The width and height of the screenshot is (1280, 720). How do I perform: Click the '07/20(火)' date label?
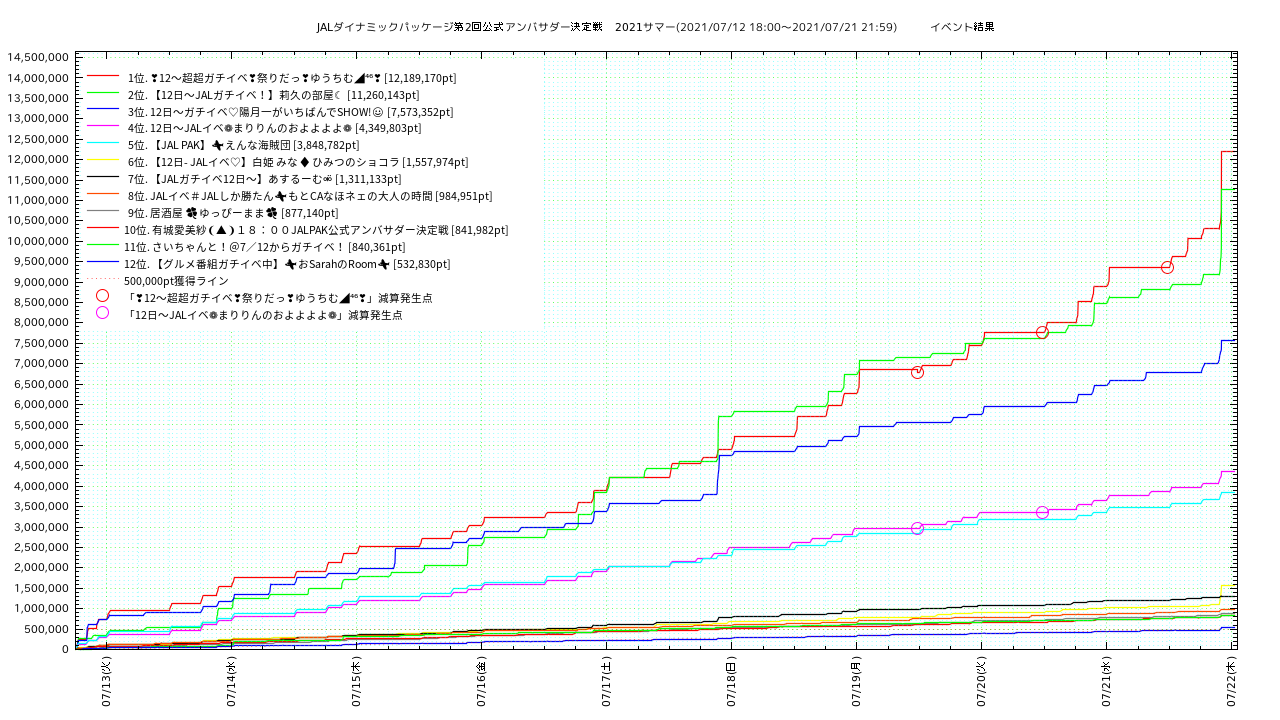[982, 683]
